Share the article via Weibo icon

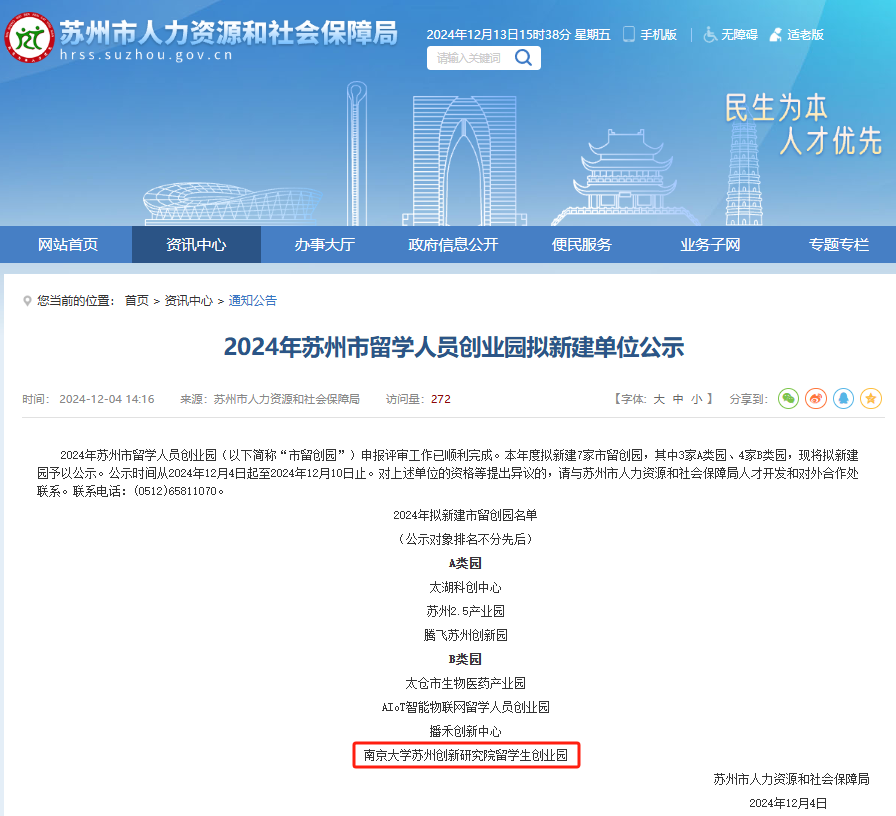[815, 398]
